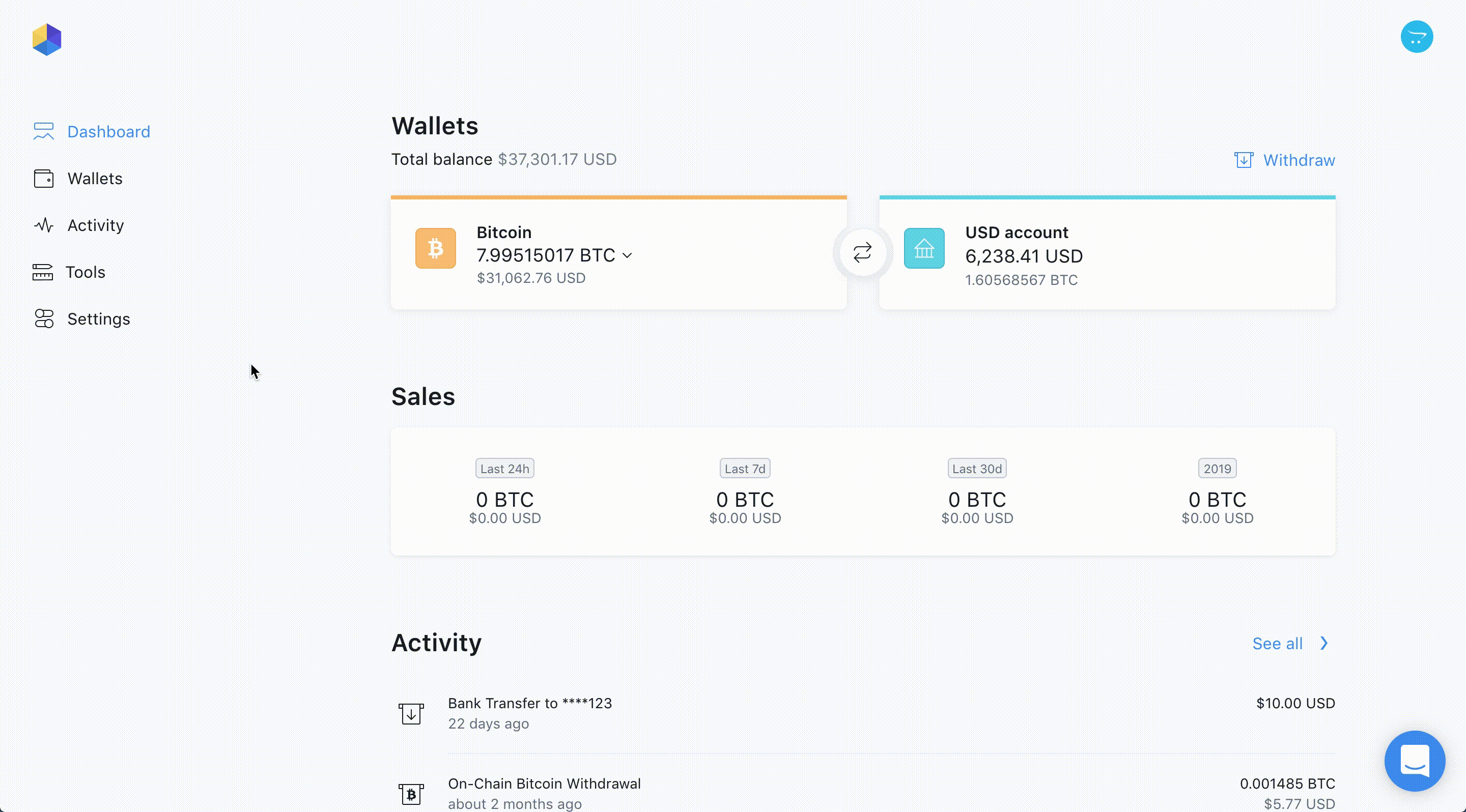Navigate to Tools in sidebar
Screen dimensions: 1466x812
[x=86, y=272]
